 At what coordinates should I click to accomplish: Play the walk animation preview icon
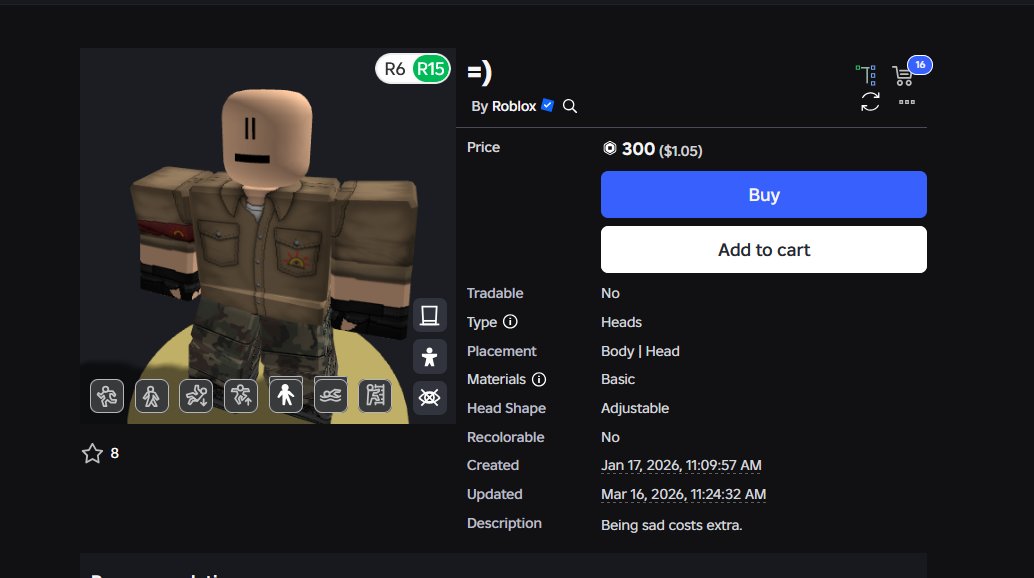152,396
